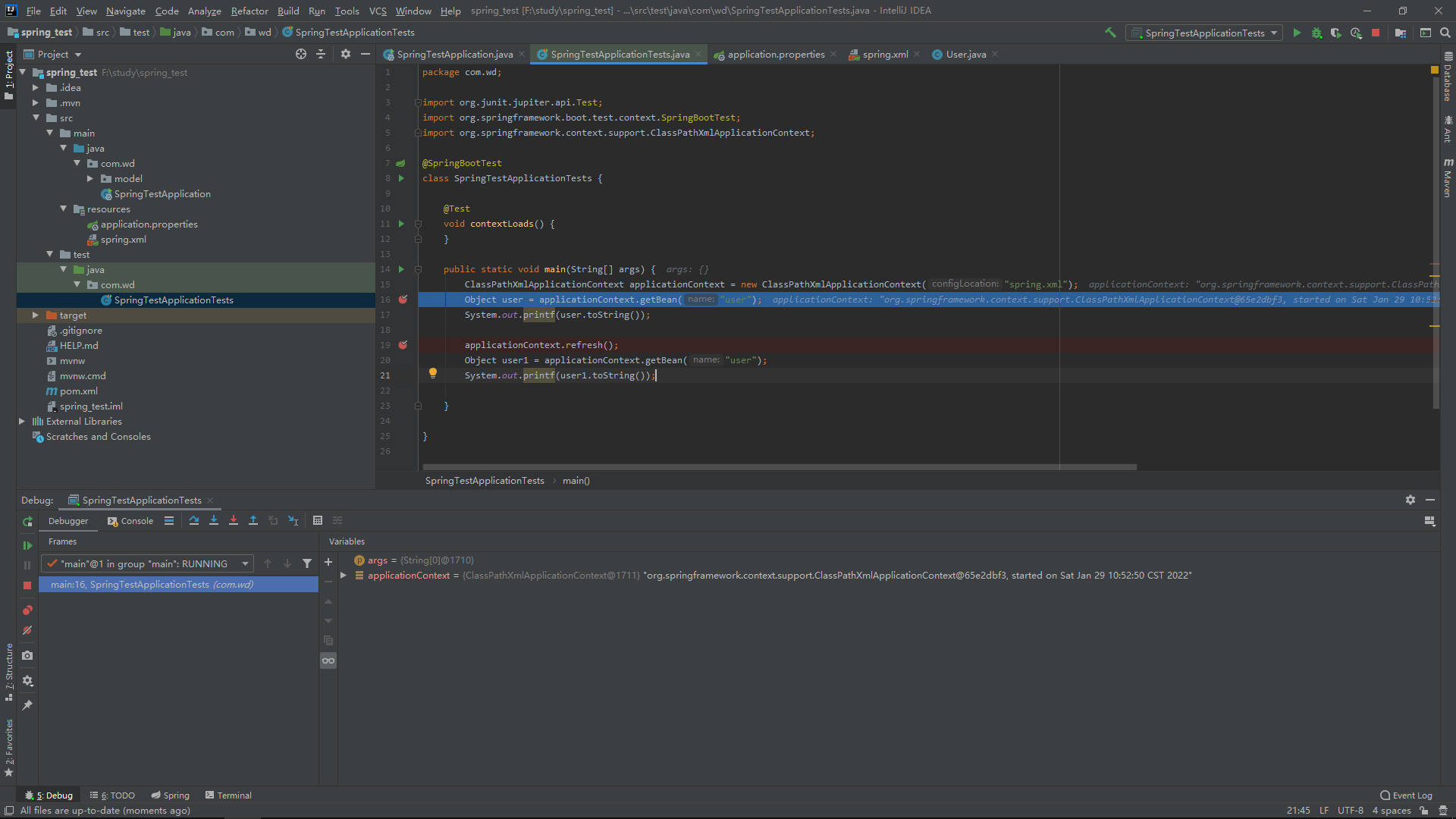The width and height of the screenshot is (1456, 819).
Task: Switch to the Console tab in Debug panel
Action: [130, 521]
